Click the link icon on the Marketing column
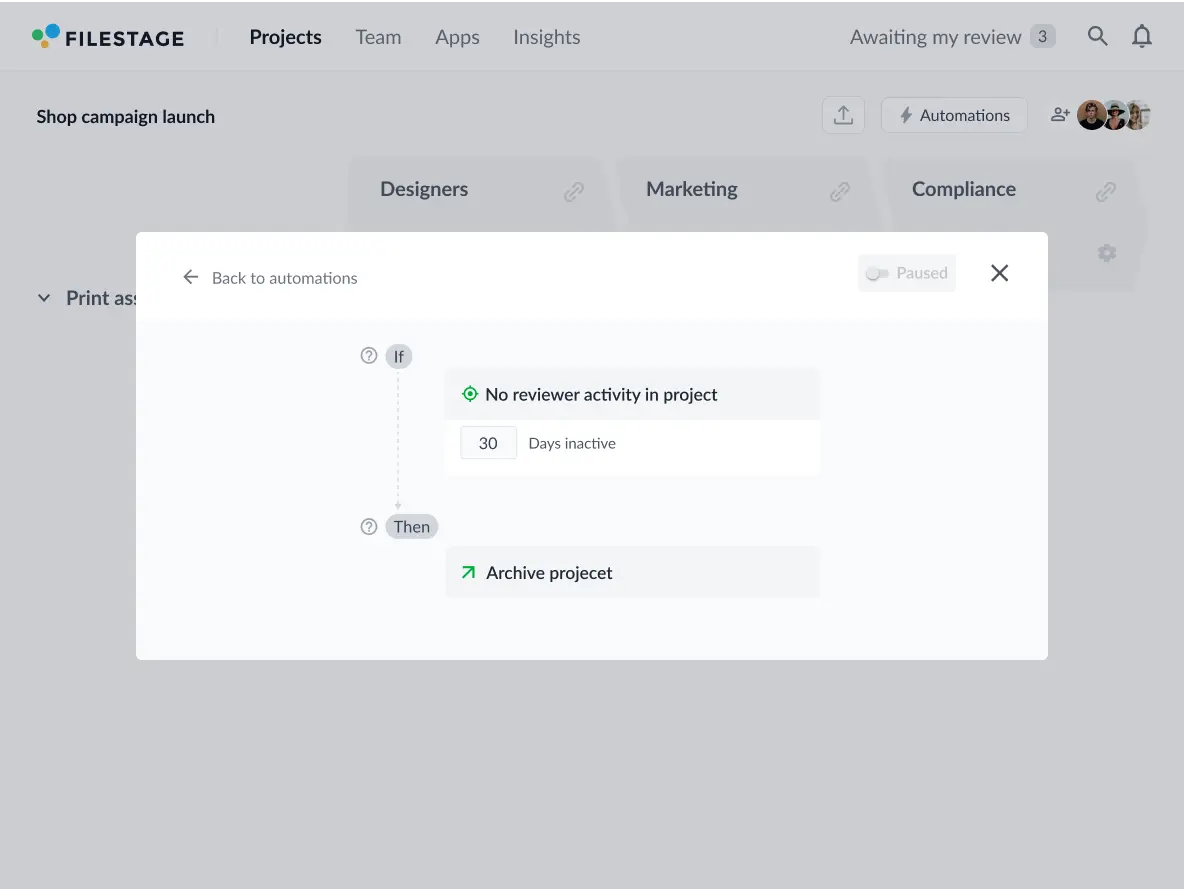The width and height of the screenshot is (1184, 889). [x=841, y=190]
